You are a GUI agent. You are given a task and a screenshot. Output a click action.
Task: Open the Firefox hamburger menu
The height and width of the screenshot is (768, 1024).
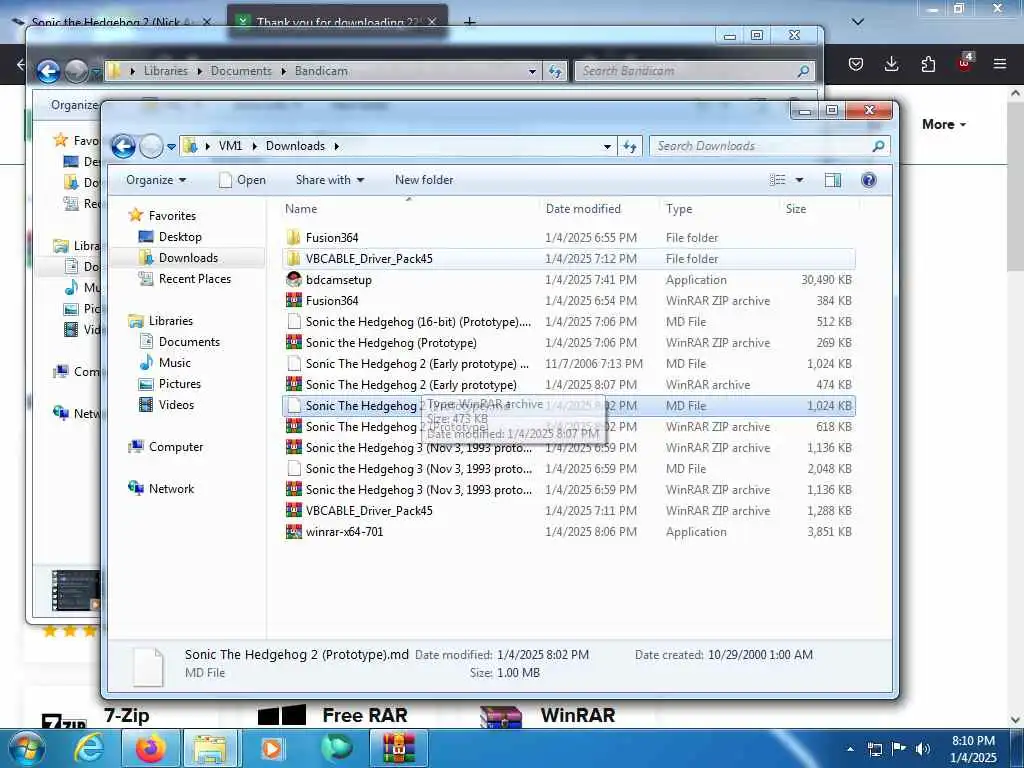(999, 64)
